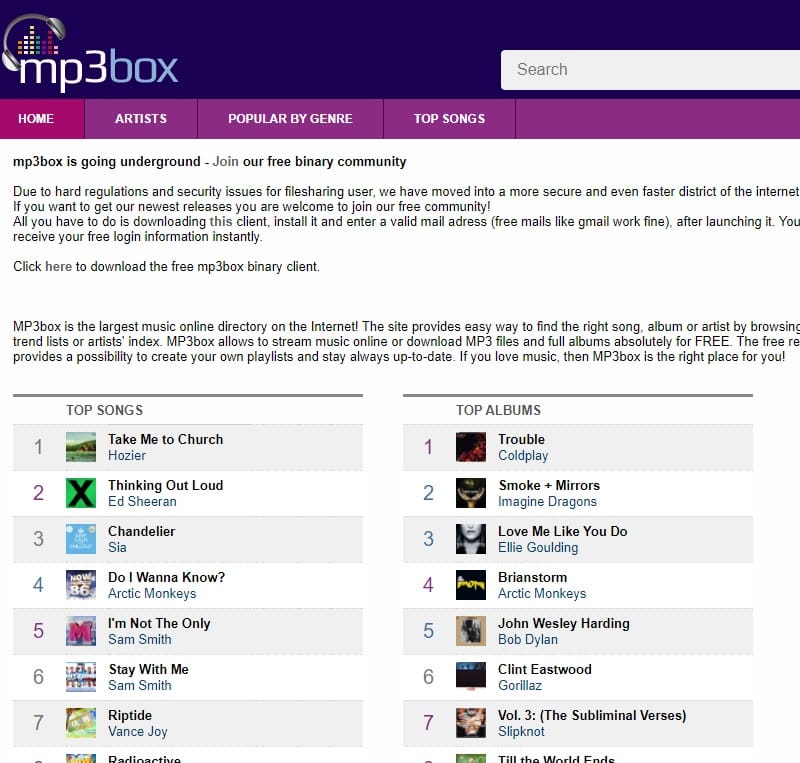Open Riptide cover thumbnail

click(81, 723)
